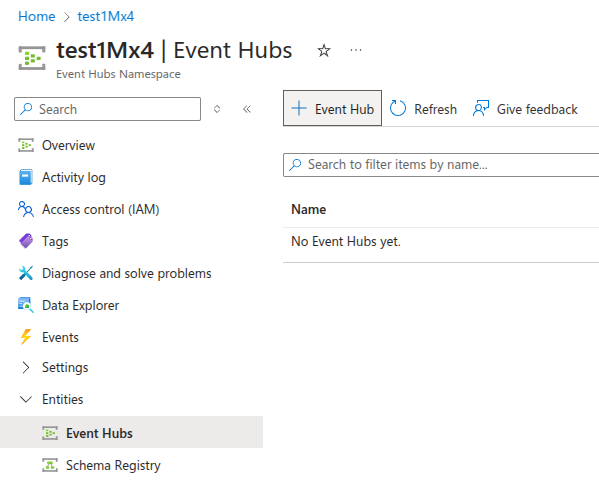Open Overview in the sidebar

coord(68,146)
